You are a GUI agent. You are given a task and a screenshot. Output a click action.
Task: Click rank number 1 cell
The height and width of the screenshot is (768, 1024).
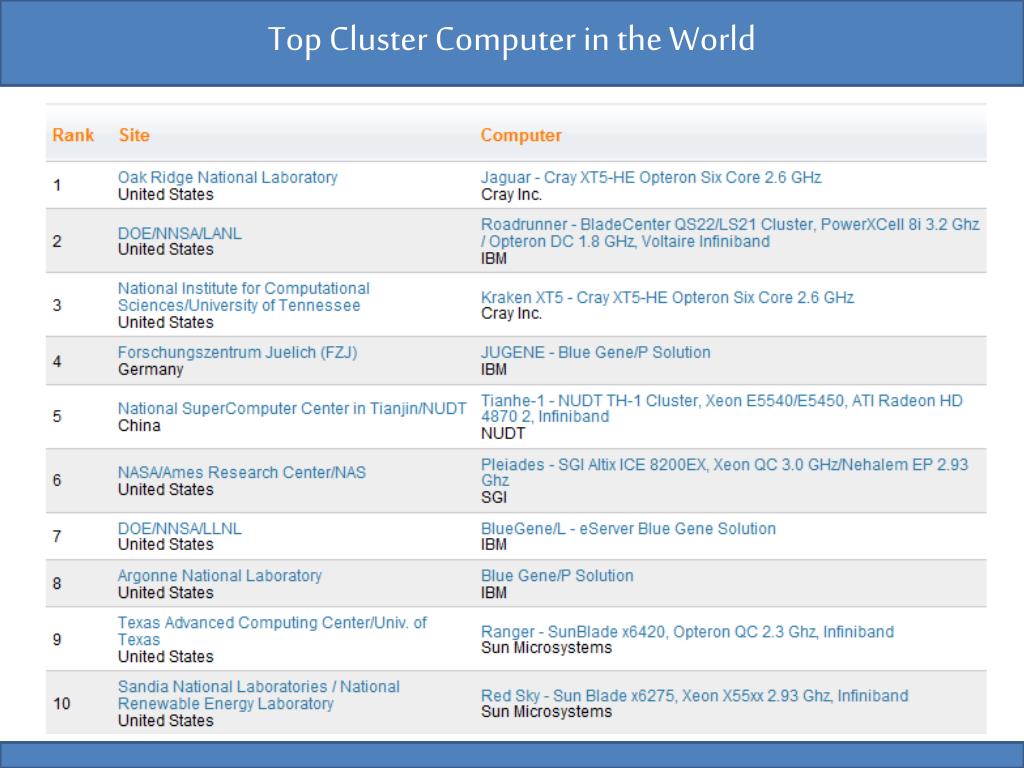(x=57, y=185)
